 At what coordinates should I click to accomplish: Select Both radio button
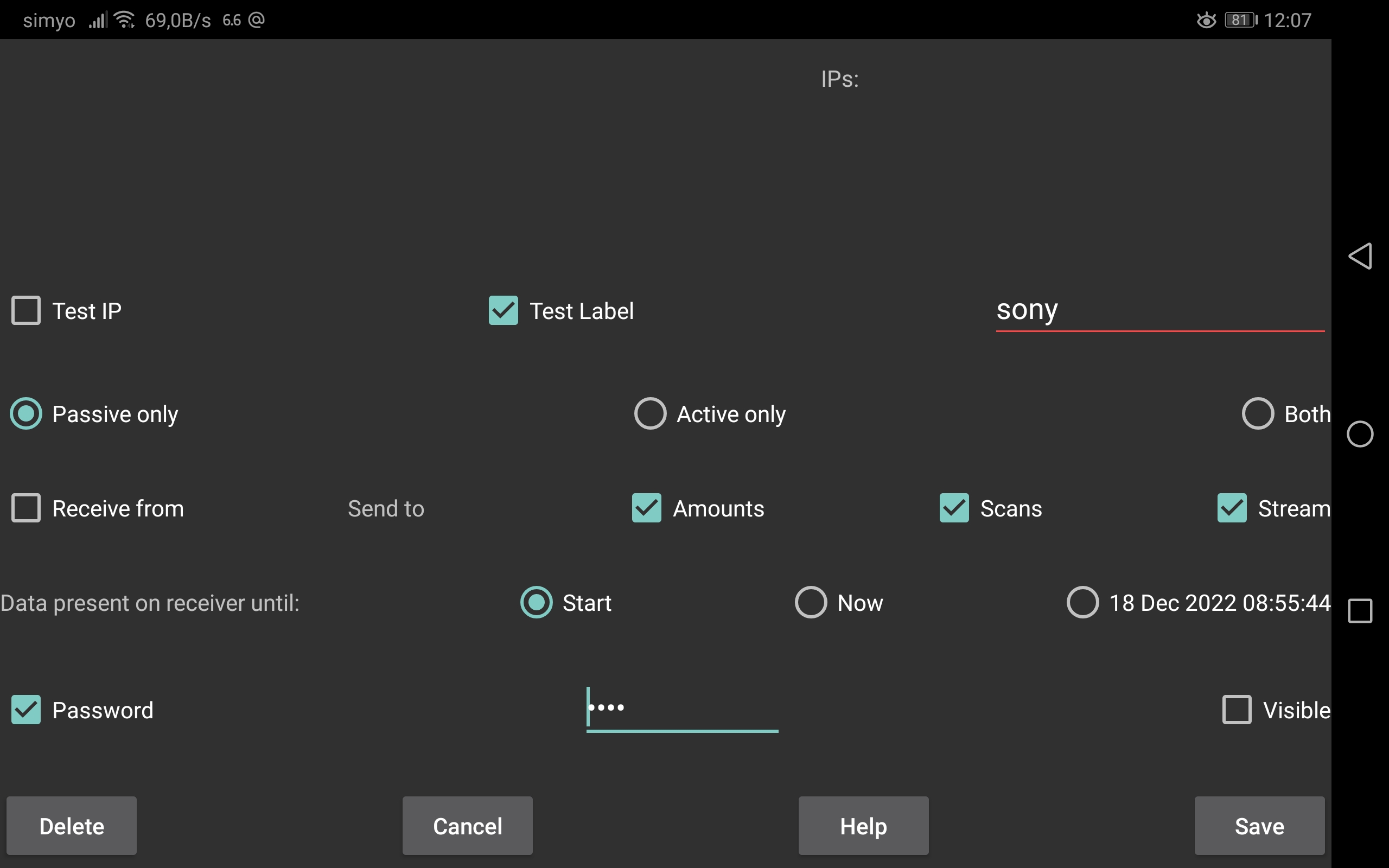1259,413
